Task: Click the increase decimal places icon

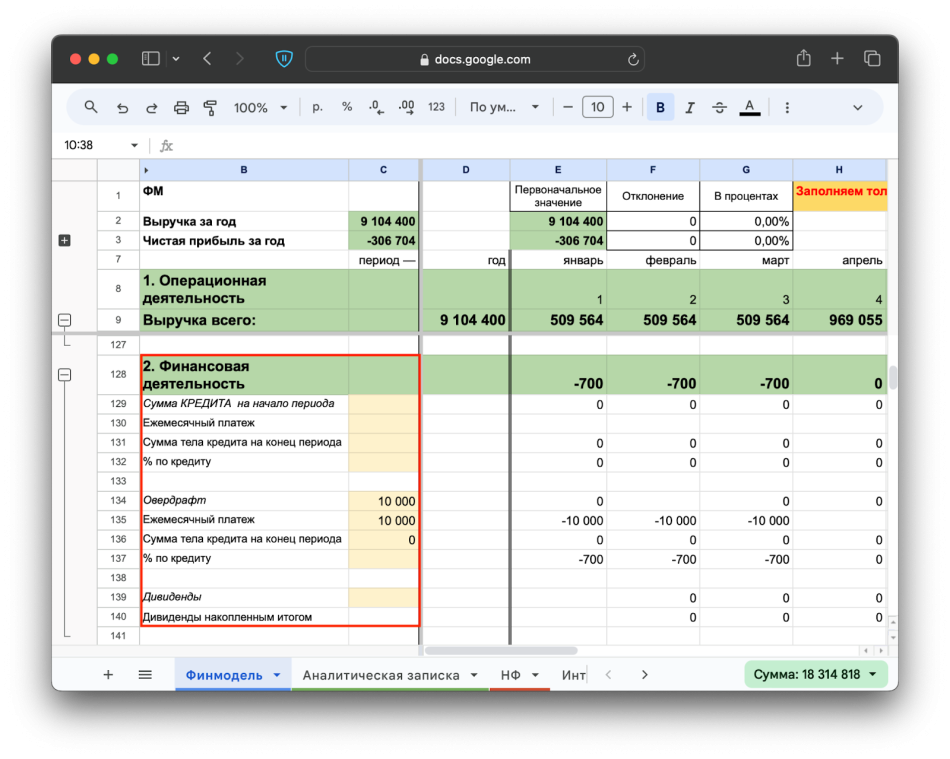Action: point(406,107)
